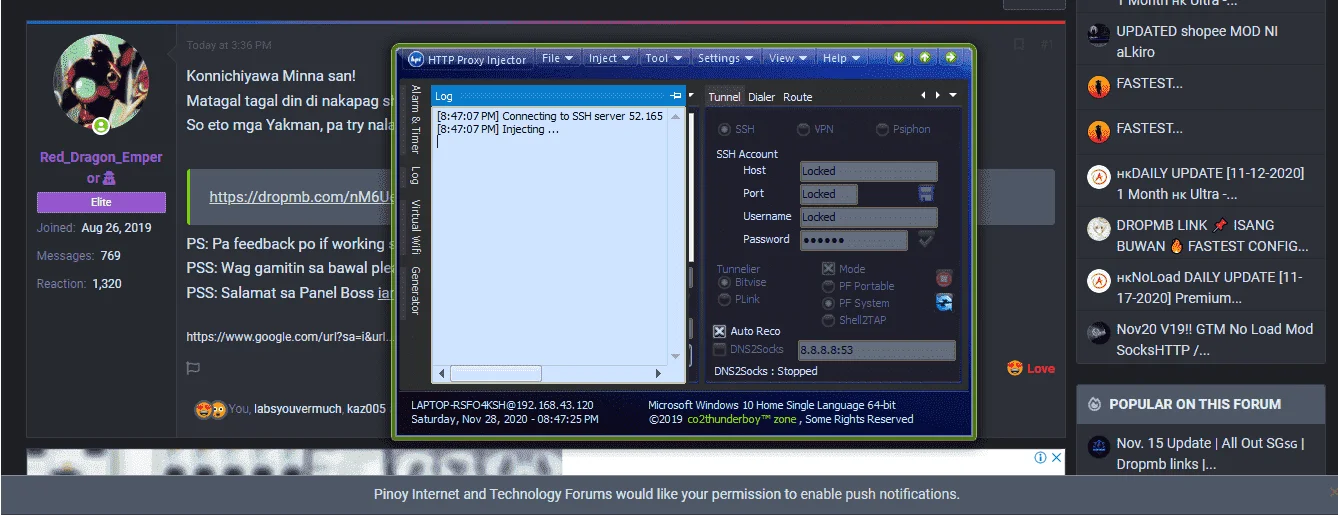Click the red stop icon beside Mode

click(x=944, y=278)
